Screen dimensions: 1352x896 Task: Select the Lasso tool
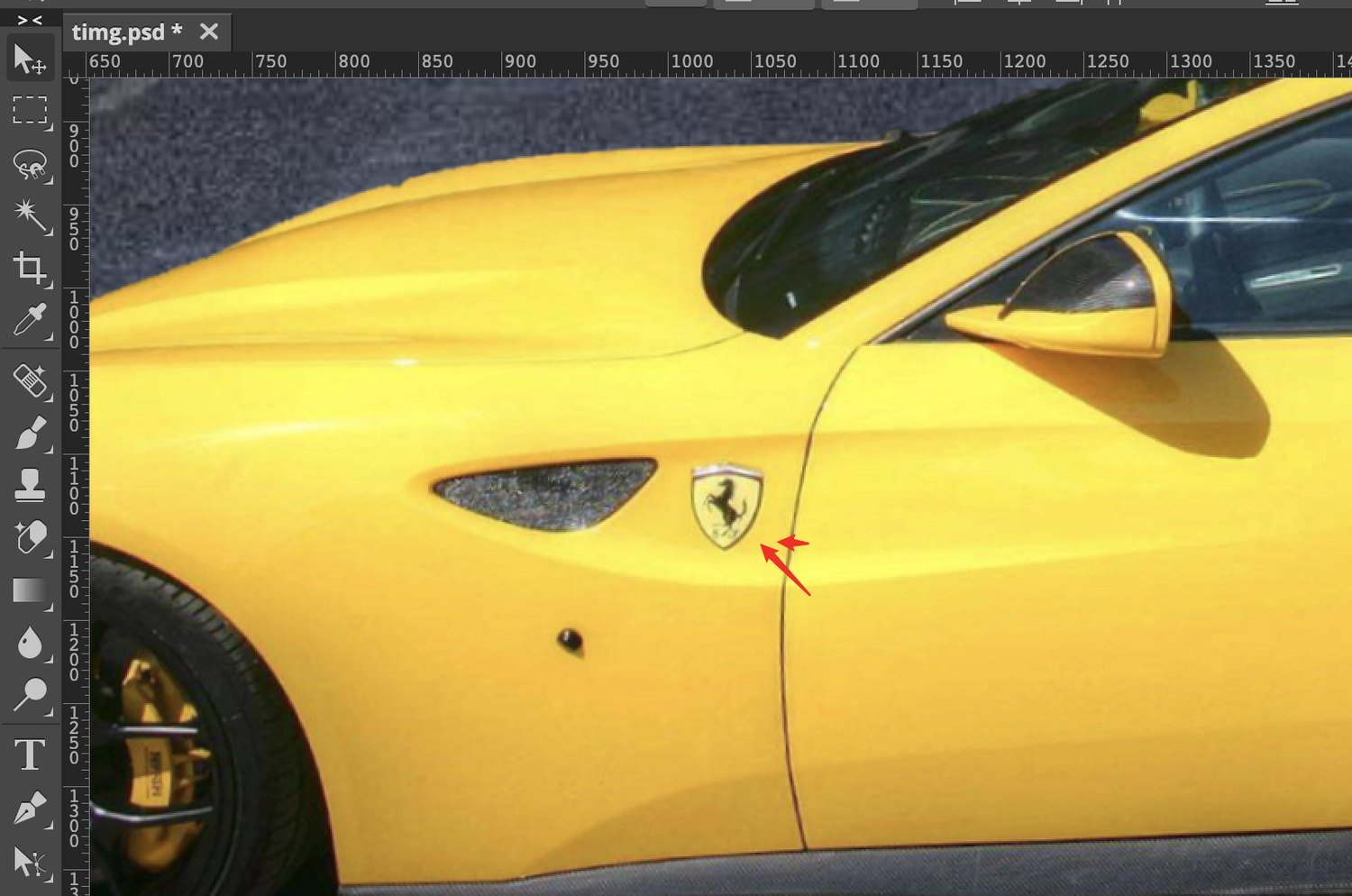[30, 164]
